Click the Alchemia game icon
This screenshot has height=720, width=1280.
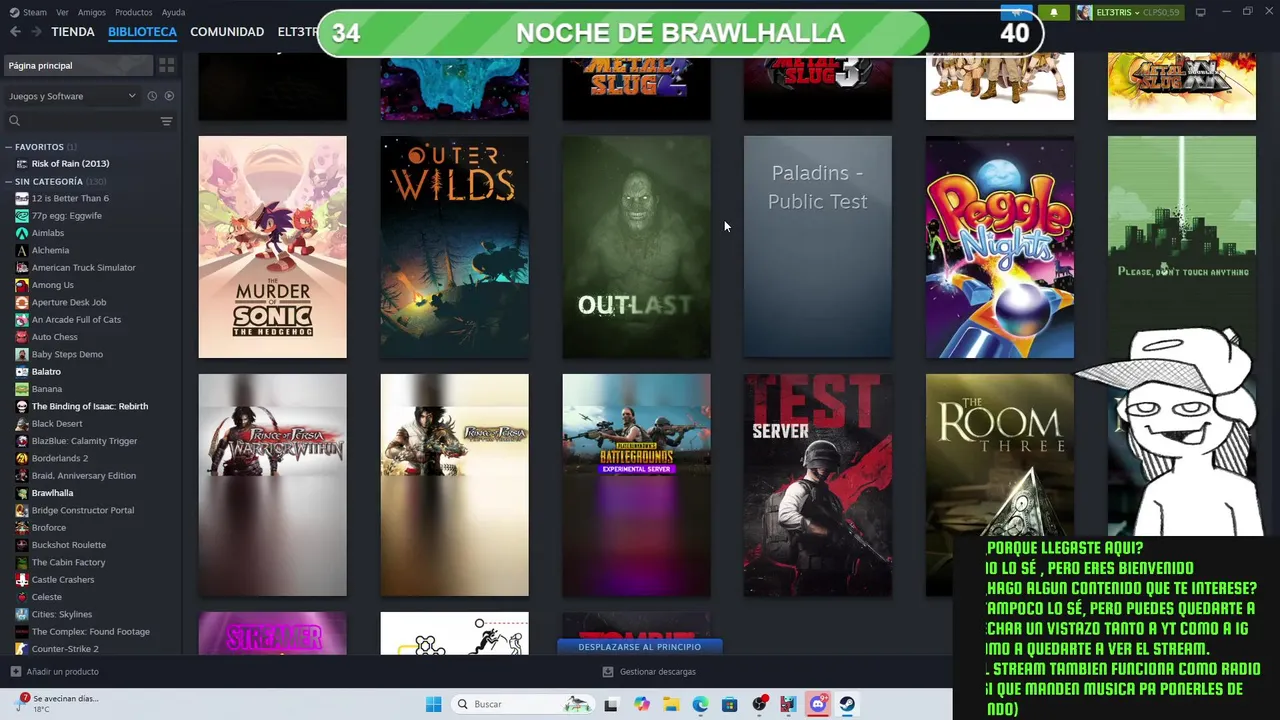(x=22, y=250)
